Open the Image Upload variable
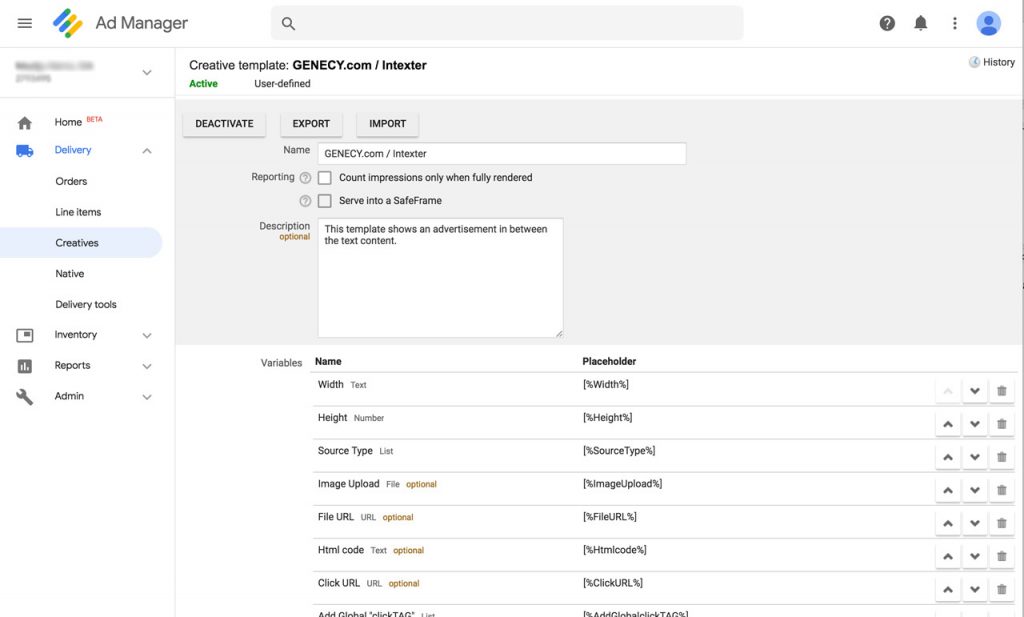The image size is (1024, 617). coord(348,484)
